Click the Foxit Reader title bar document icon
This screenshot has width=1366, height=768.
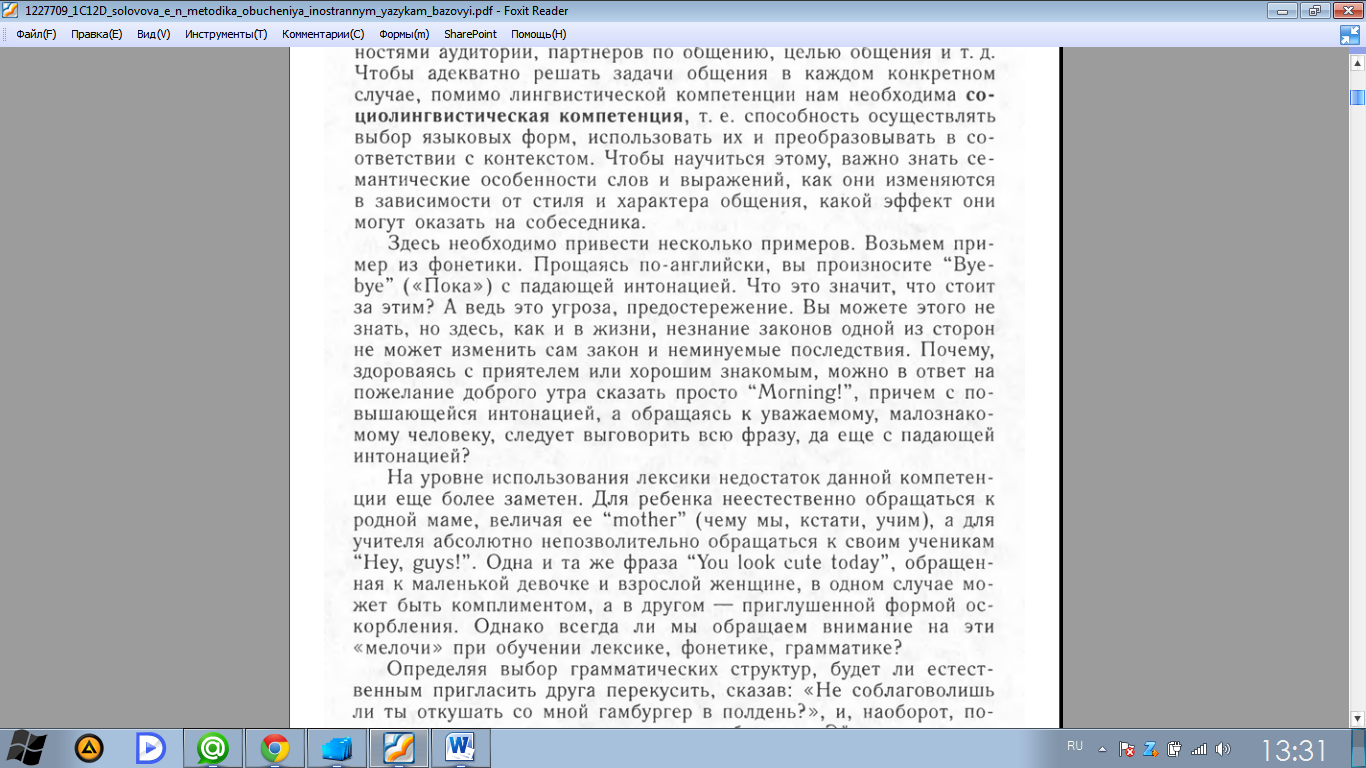pyautogui.click(x=11, y=10)
